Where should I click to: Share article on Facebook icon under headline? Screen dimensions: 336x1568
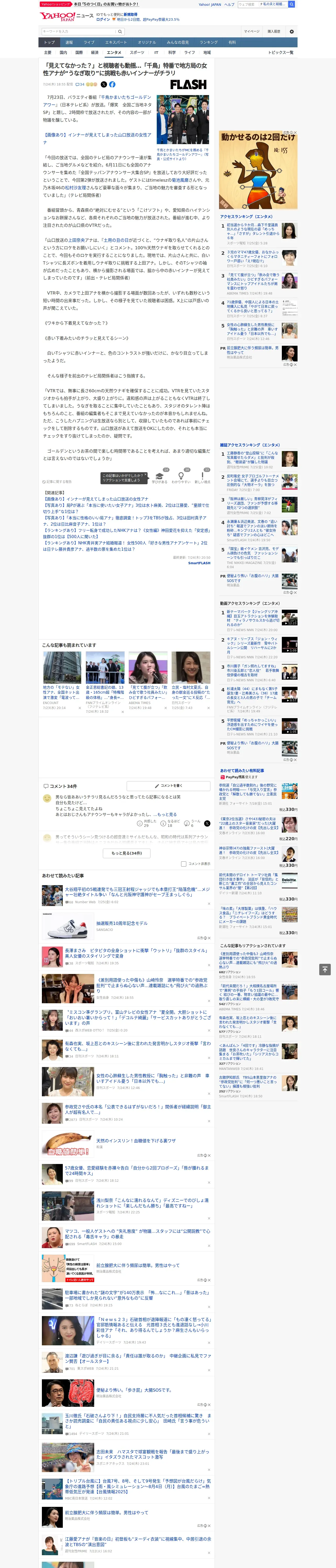tap(112, 85)
